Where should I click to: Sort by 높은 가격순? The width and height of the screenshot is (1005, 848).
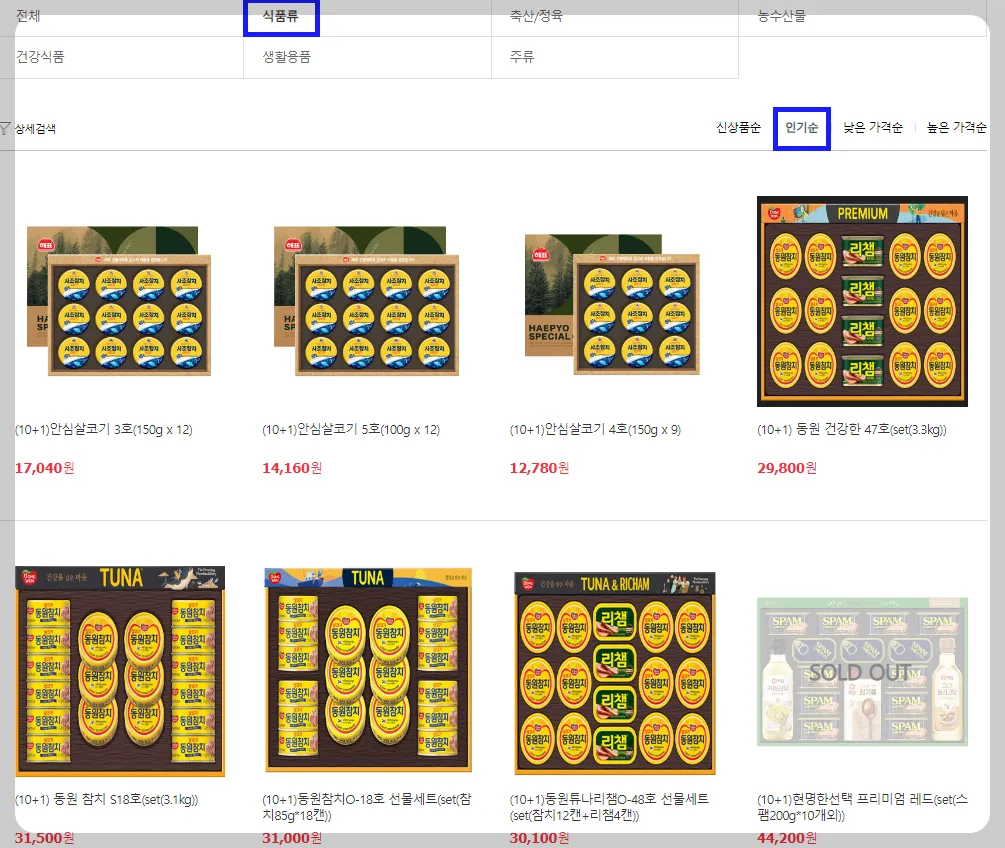[x=956, y=128]
